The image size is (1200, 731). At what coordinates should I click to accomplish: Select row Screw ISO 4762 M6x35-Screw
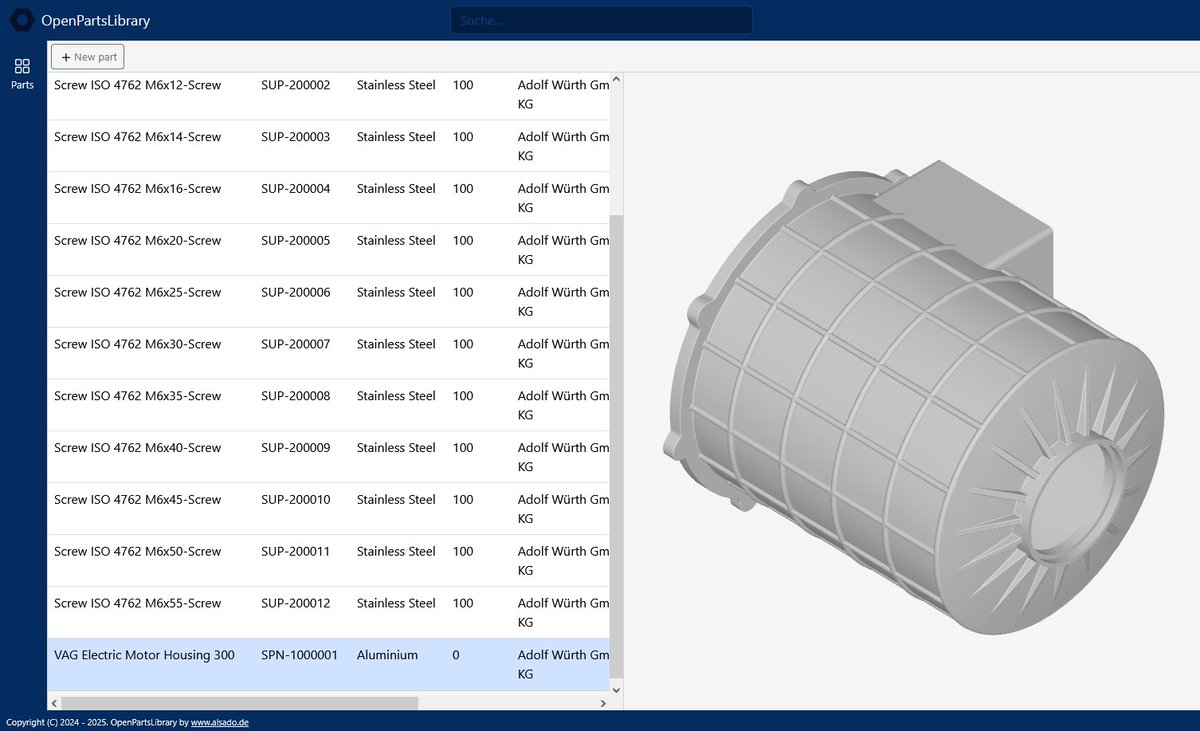point(328,406)
